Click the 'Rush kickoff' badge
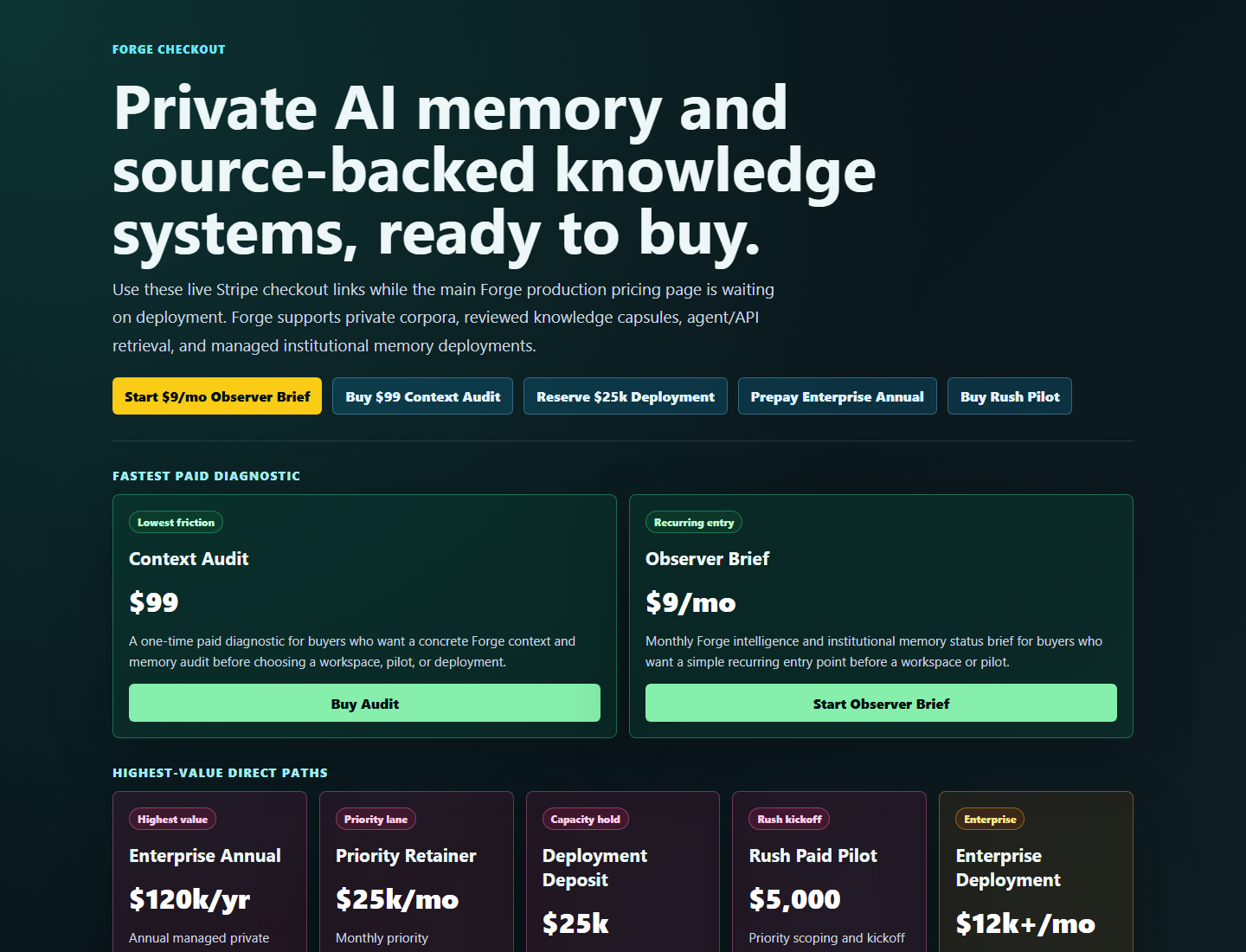Image resolution: width=1246 pixels, height=952 pixels. (x=789, y=819)
